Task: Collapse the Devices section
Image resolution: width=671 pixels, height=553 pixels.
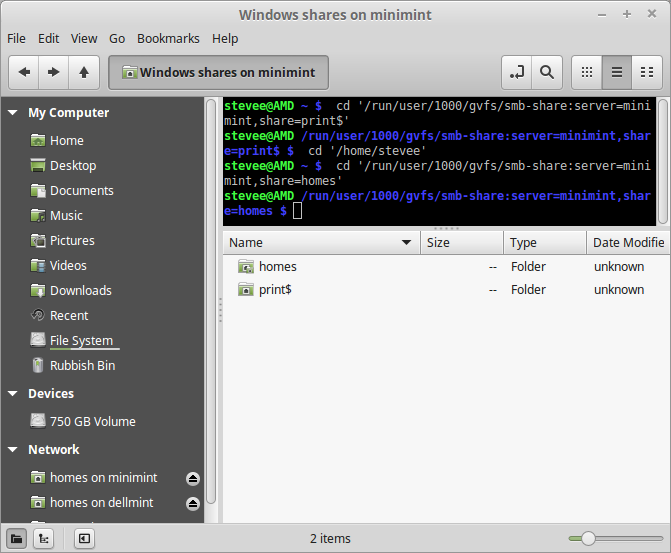Action: [13, 394]
